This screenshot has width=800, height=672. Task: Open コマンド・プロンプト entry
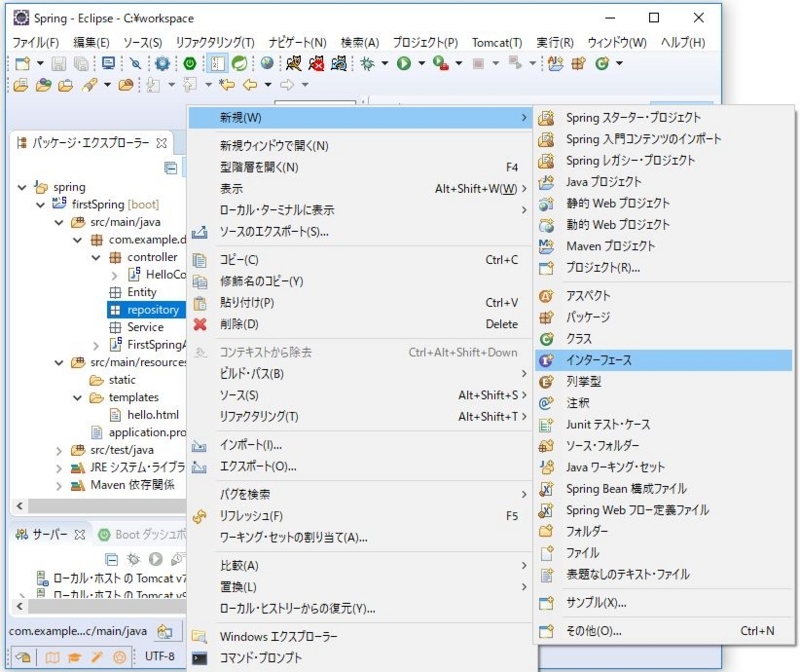click(360, 658)
